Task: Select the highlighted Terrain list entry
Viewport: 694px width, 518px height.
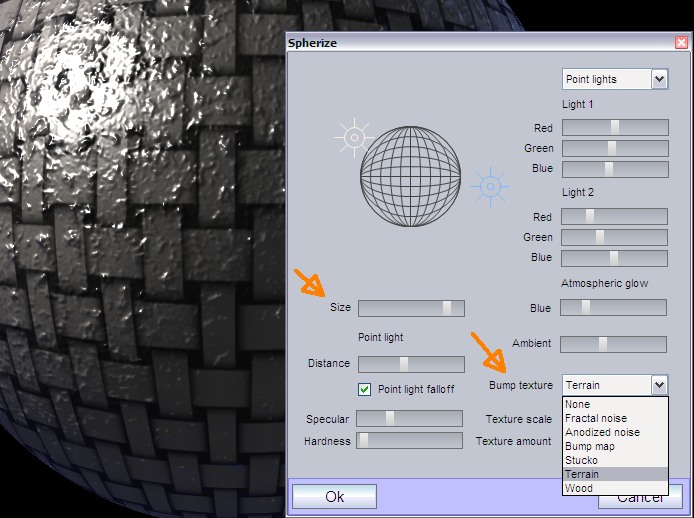Action: [x=615, y=474]
